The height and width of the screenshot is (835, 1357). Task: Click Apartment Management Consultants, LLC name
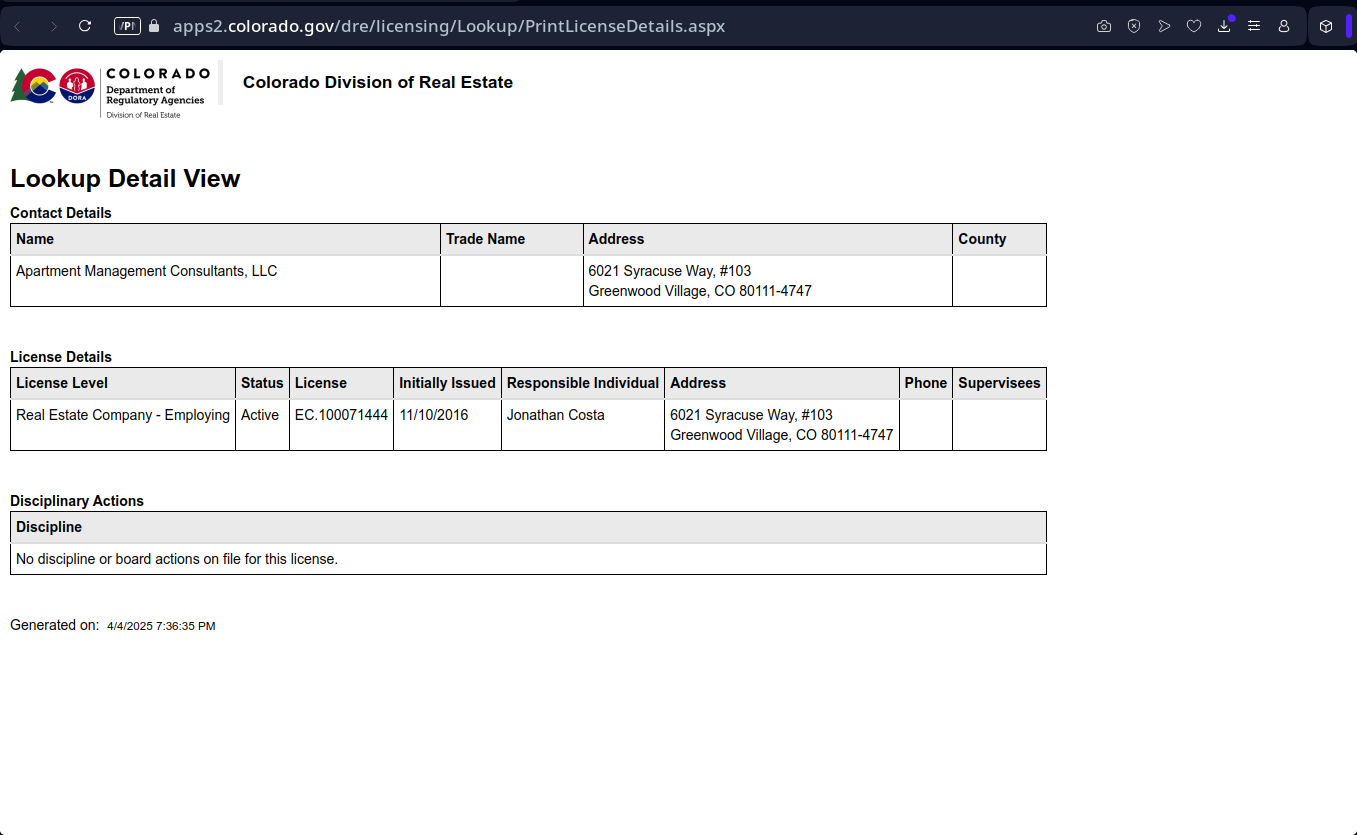point(146,271)
